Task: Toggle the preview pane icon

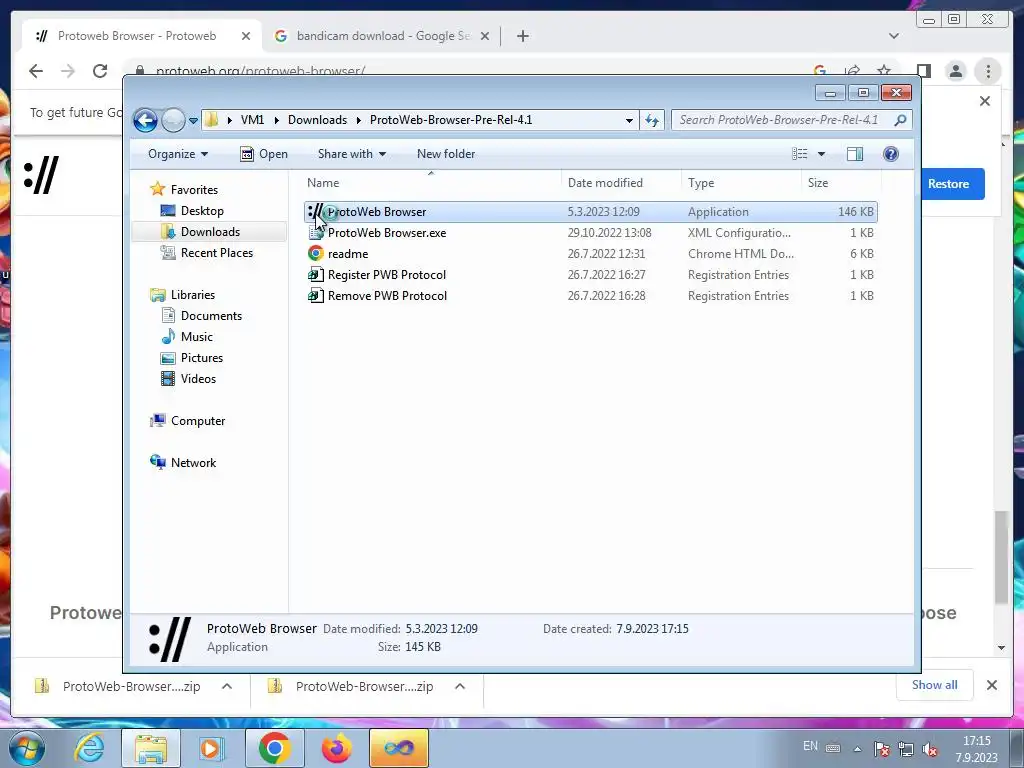Action: [x=855, y=154]
